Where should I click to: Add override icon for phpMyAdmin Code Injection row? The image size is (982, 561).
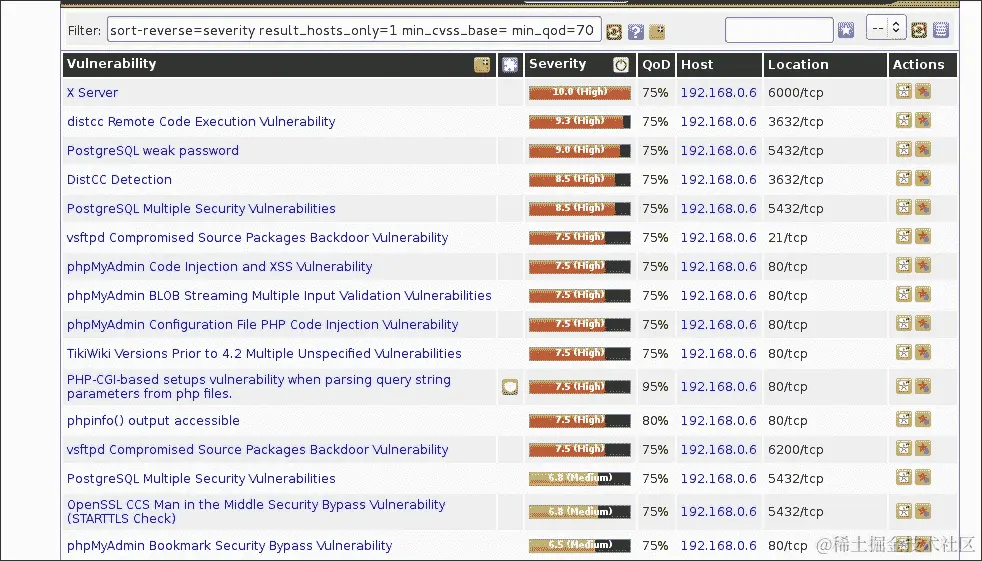tap(923, 265)
